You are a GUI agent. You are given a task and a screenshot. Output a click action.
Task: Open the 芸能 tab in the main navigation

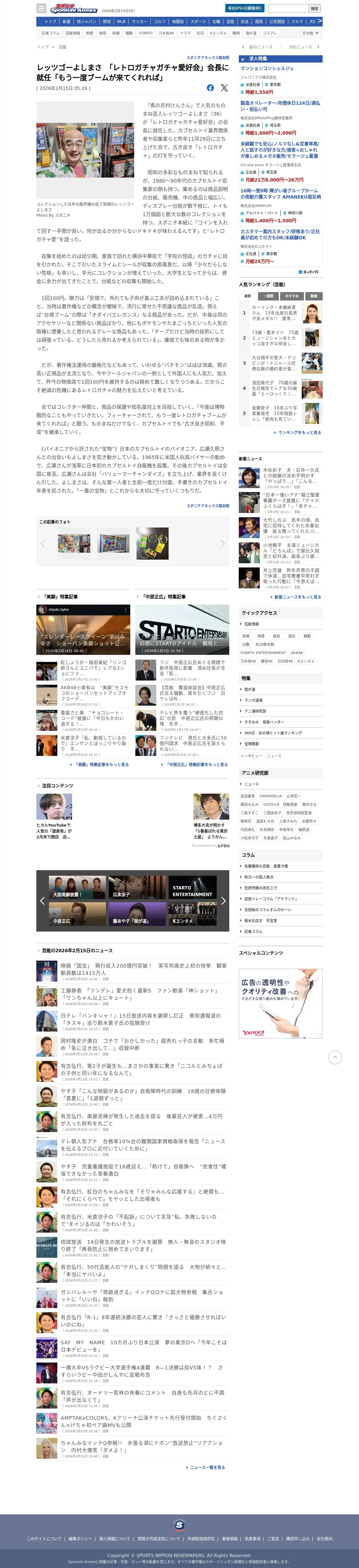tap(230, 21)
